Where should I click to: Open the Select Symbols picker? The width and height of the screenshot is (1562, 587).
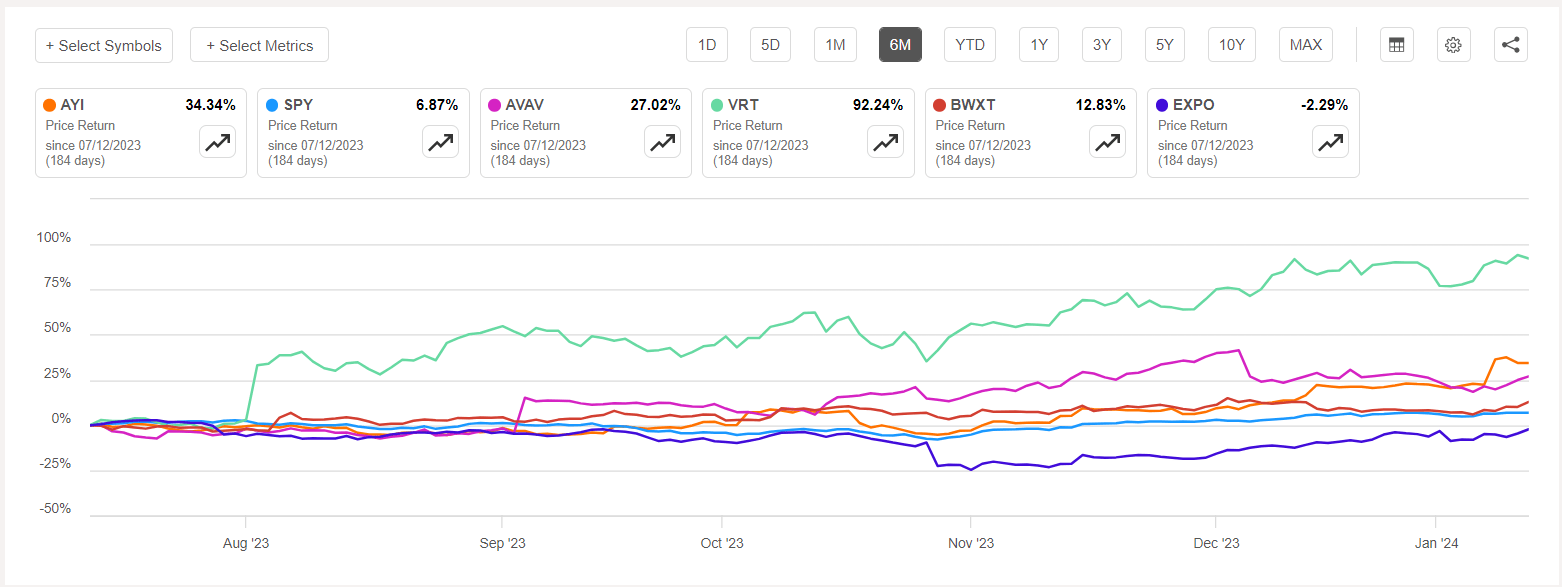(104, 45)
